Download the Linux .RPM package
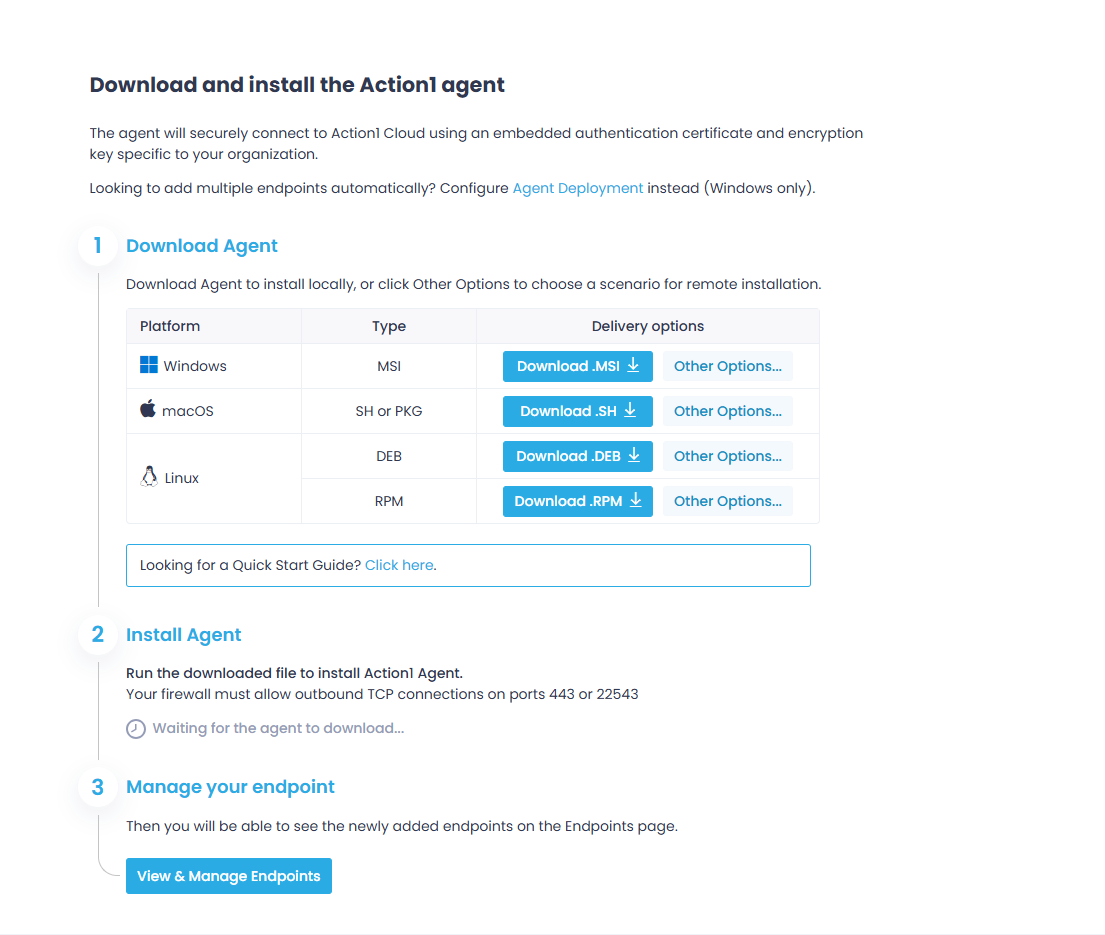Viewport: 1105px width, 935px height. 577,501
